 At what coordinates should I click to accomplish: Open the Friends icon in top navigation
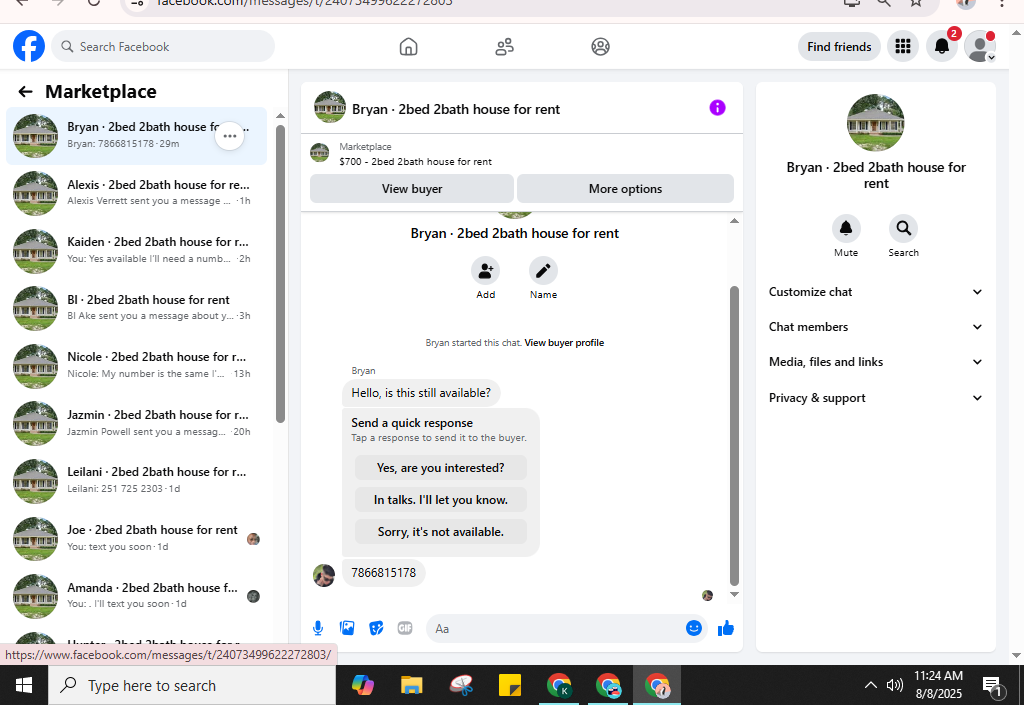pyautogui.click(x=504, y=46)
